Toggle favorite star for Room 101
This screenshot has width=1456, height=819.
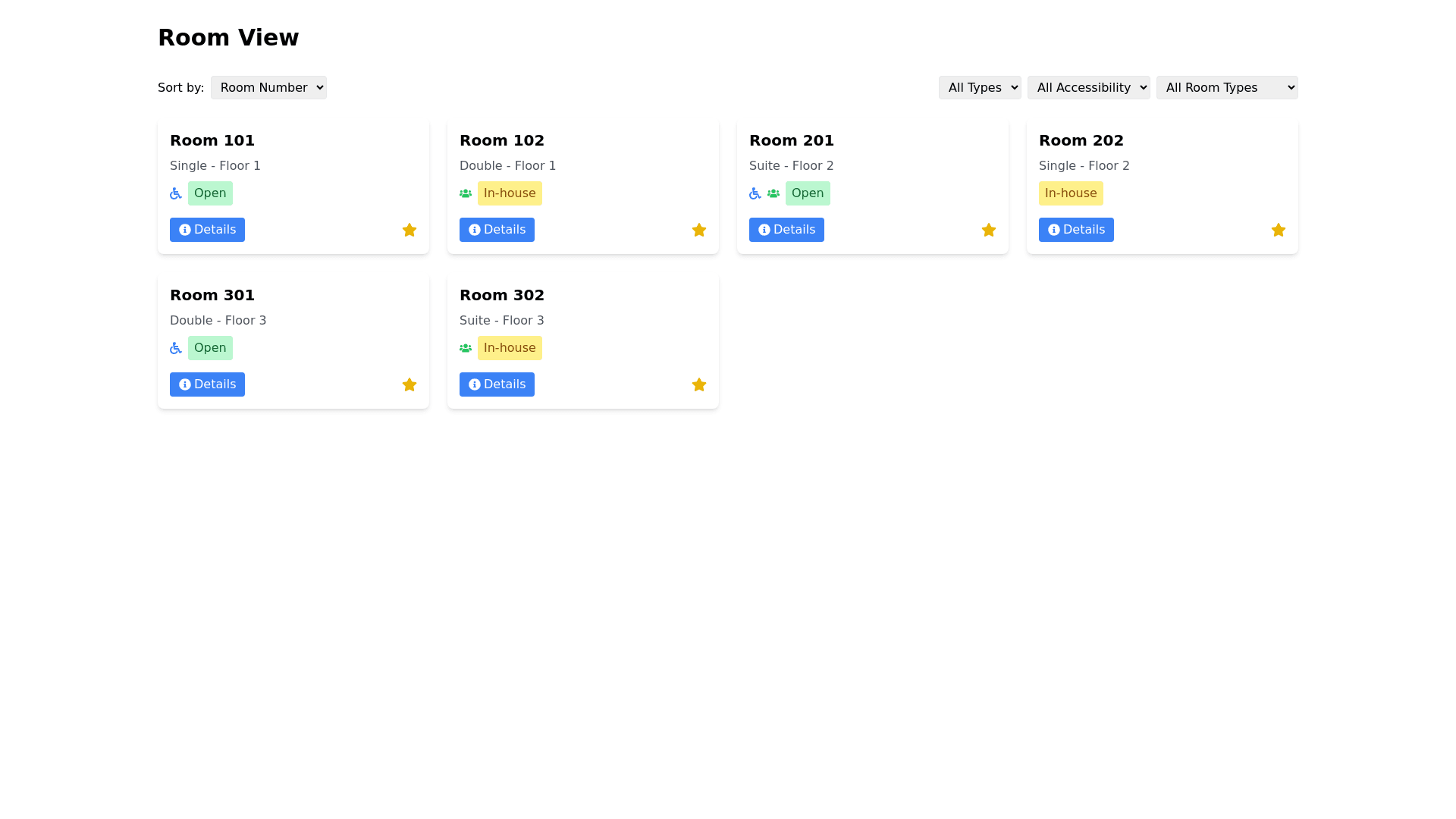point(409,230)
